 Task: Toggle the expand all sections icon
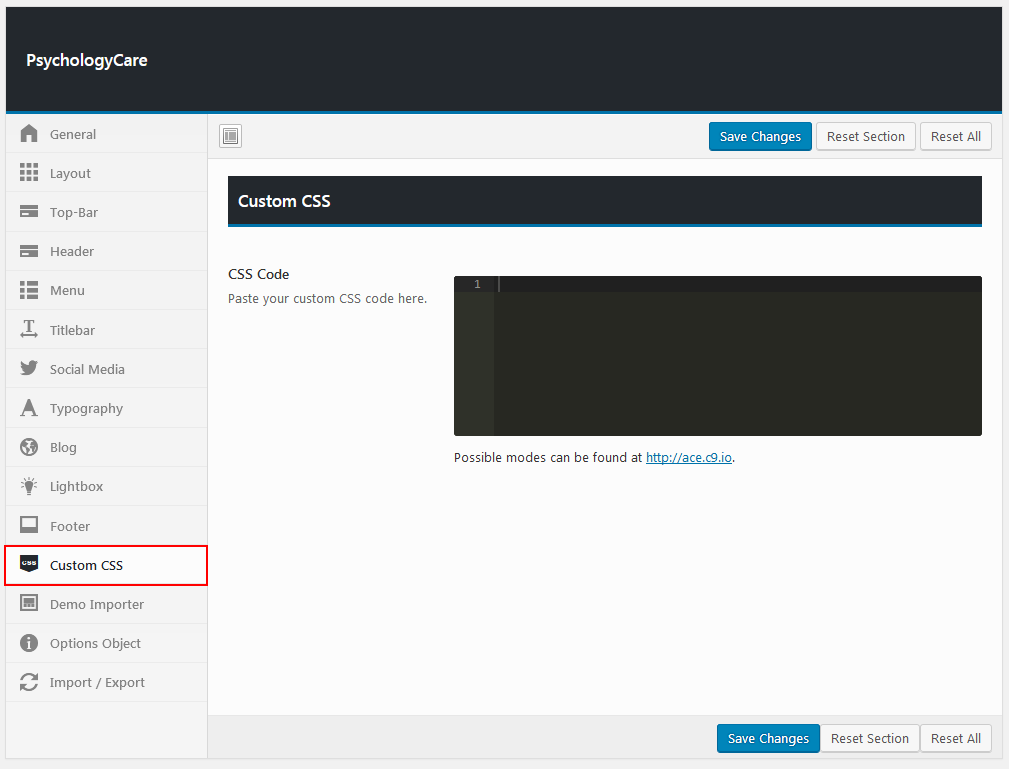pos(231,136)
